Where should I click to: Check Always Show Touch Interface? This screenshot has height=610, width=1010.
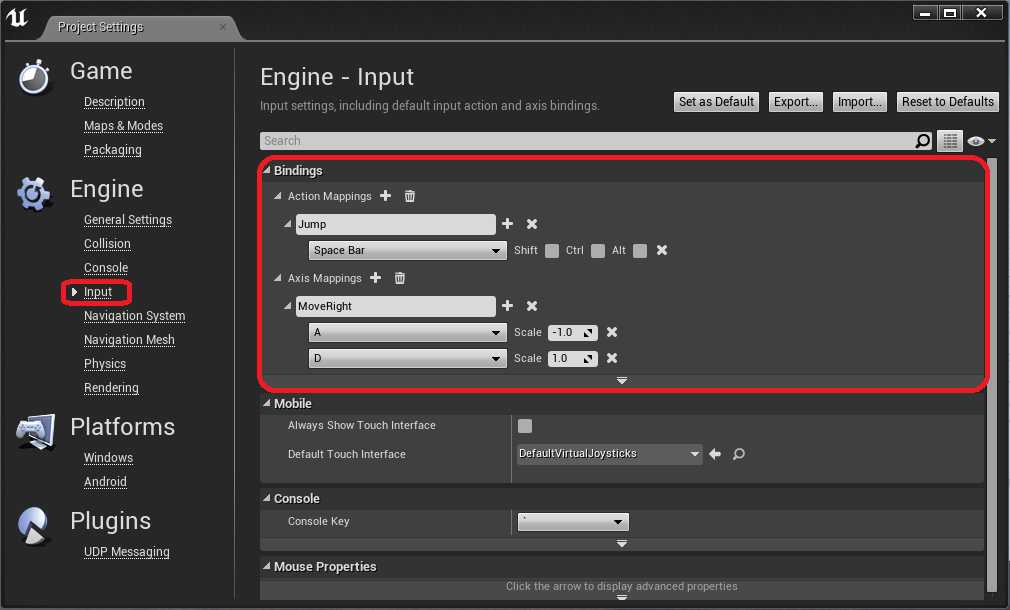click(x=525, y=426)
